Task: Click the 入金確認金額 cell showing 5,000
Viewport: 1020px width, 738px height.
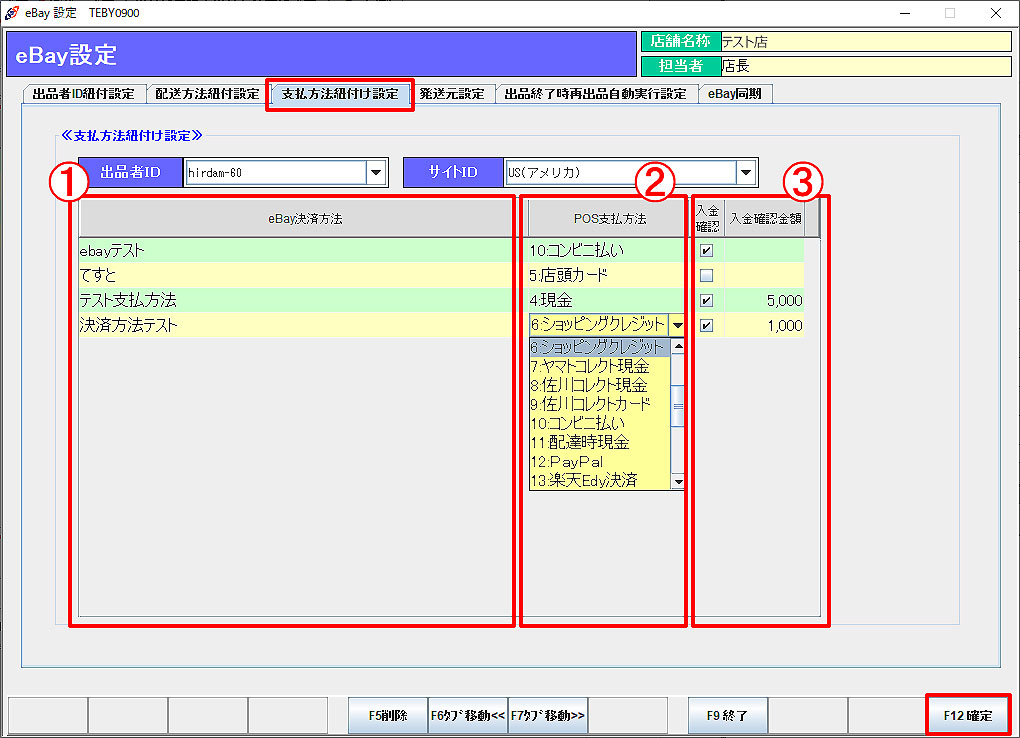Action: 765,300
